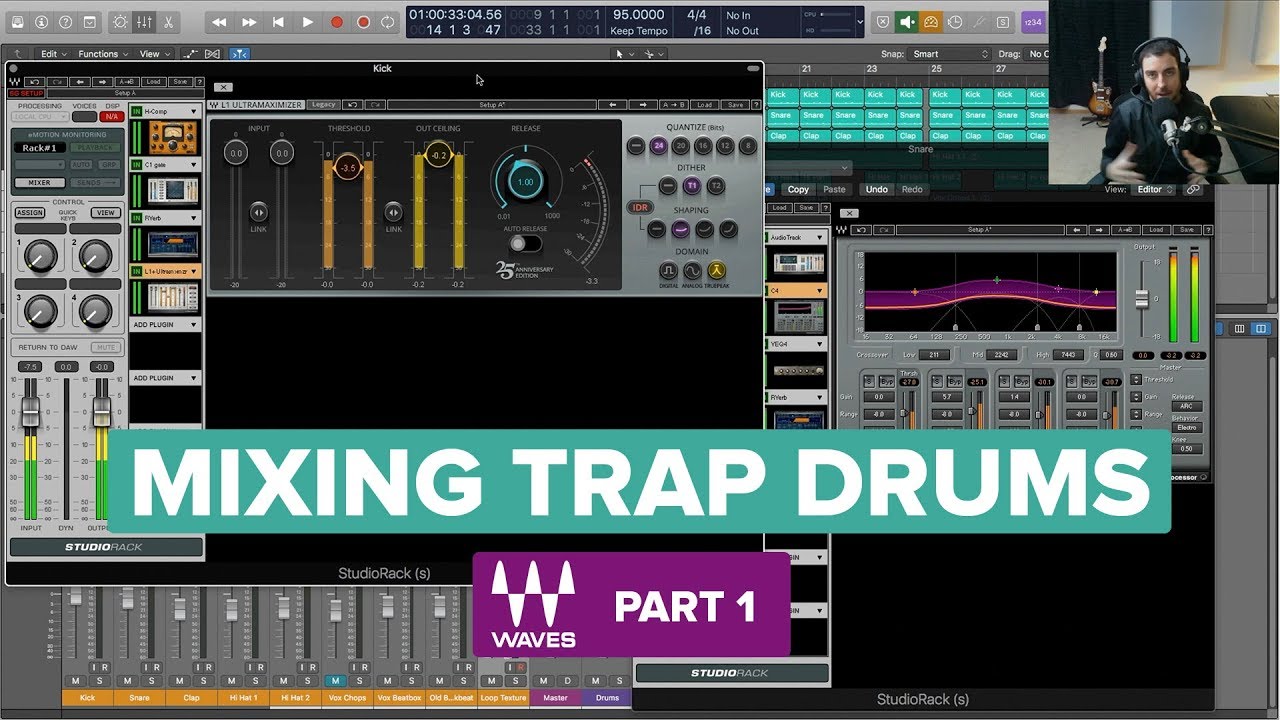The height and width of the screenshot is (720, 1280).
Task: Click the ASSIGN button in Control section
Action: coord(30,213)
